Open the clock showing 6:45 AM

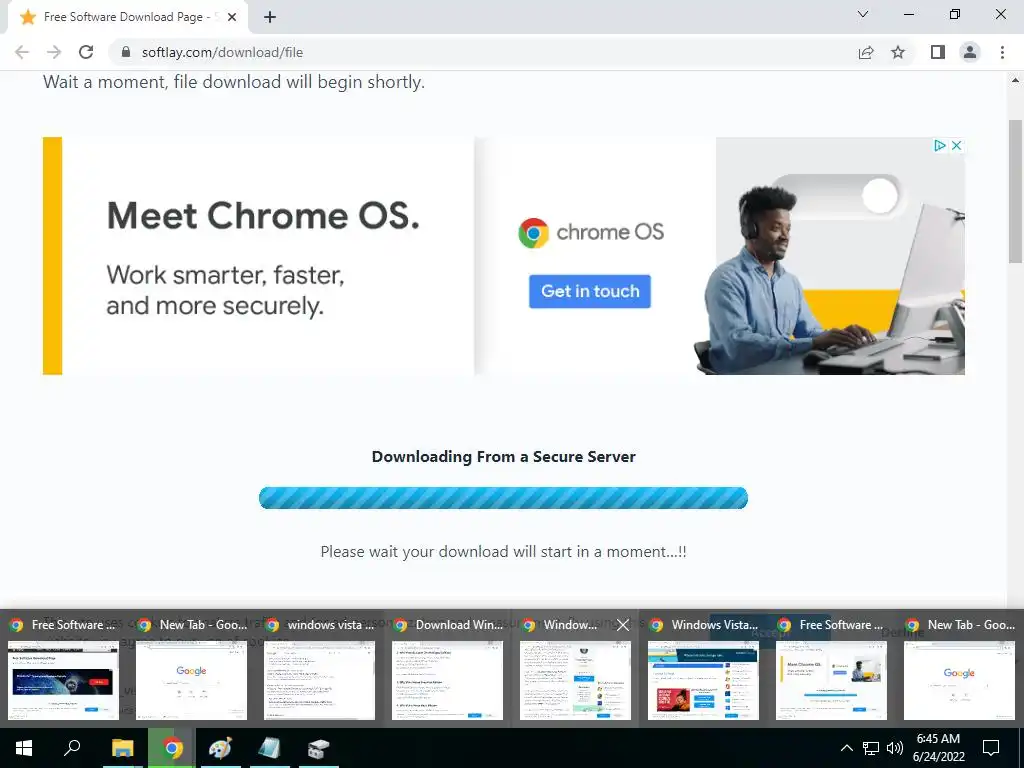pyautogui.click(x=938, y=748)
